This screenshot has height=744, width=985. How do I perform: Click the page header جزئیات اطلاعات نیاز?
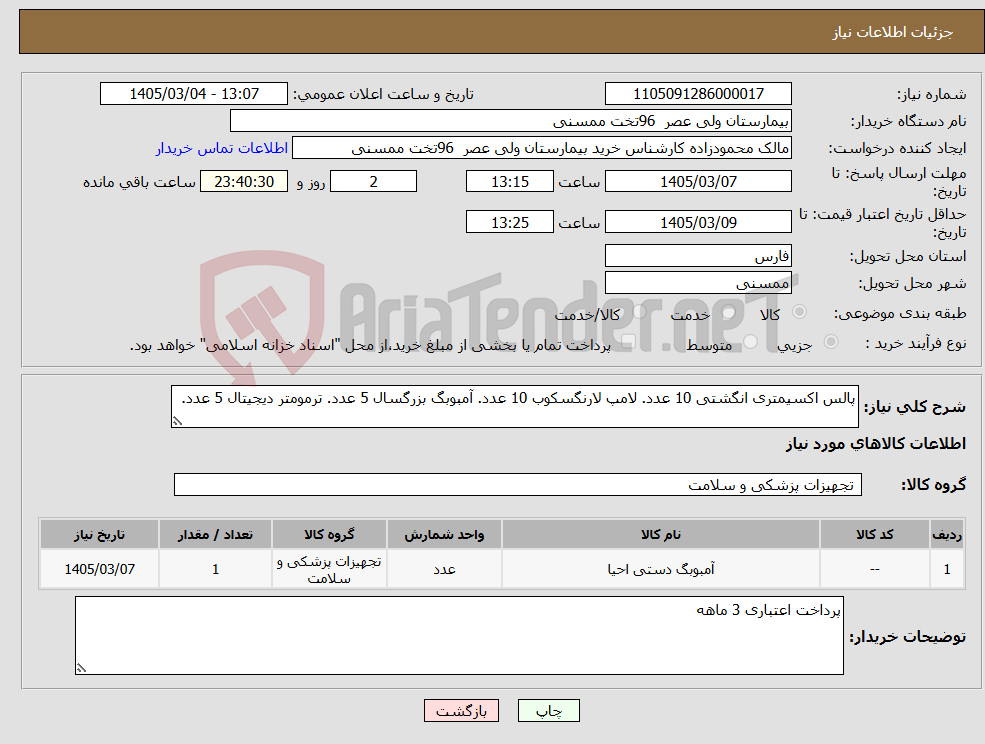tap(893, 32)
